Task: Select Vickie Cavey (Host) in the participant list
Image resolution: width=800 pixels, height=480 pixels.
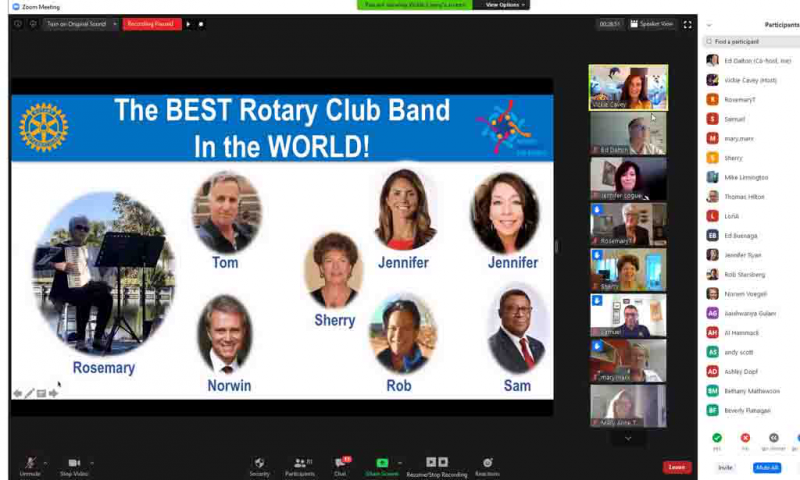Action: click(753, 80)
